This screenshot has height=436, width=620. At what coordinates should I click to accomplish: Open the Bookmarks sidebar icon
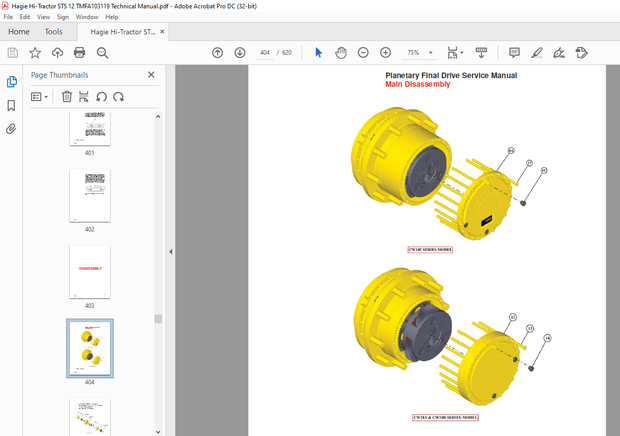pos(11,106)
